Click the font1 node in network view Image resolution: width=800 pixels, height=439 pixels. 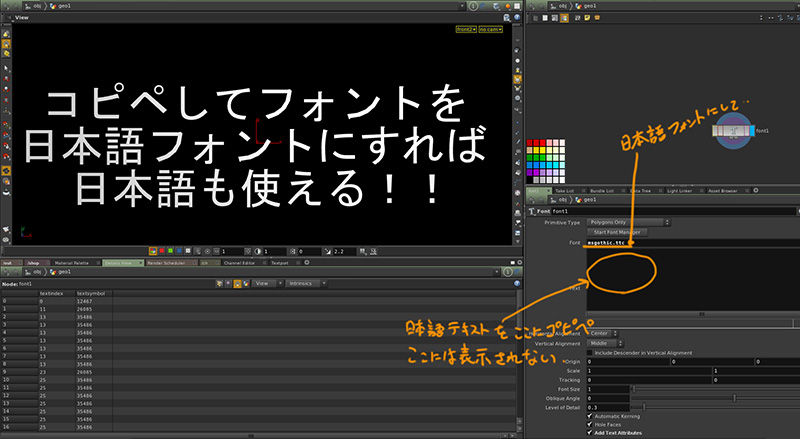click(x=737, y=130)
